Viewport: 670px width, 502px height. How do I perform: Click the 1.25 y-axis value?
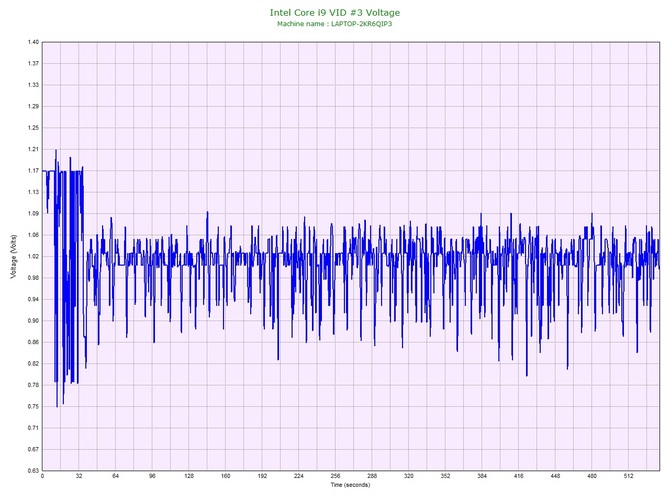[33, 128]
